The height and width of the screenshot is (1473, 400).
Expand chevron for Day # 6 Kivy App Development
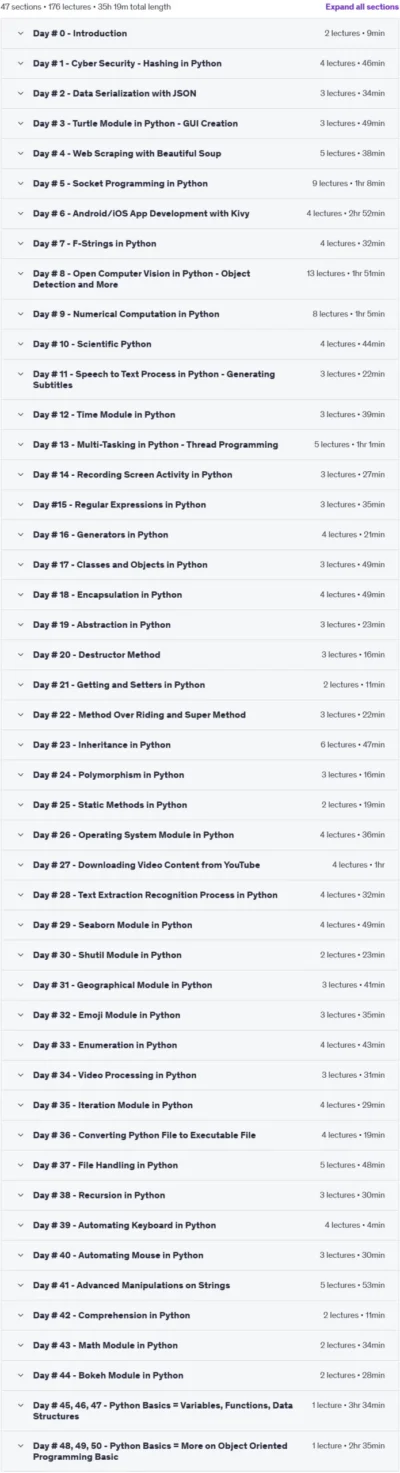20,213
